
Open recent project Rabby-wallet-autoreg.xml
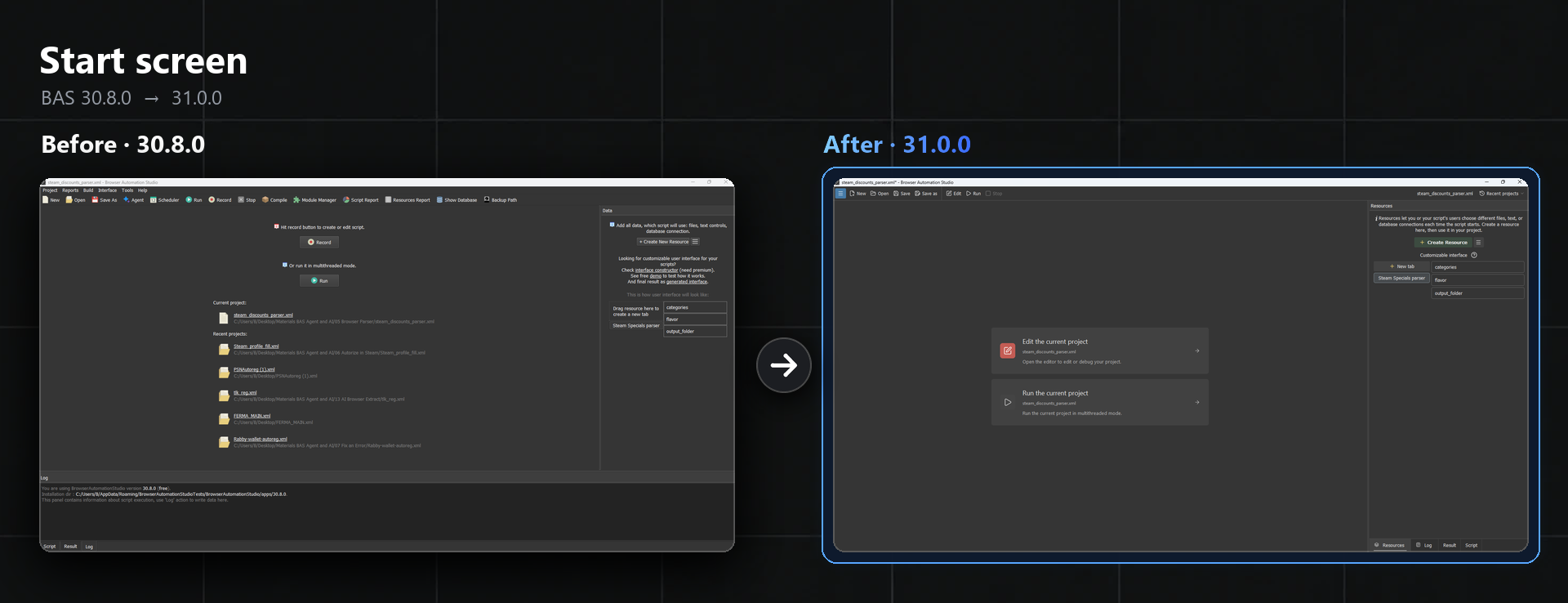pyautogui.click(x=261, y=440)
